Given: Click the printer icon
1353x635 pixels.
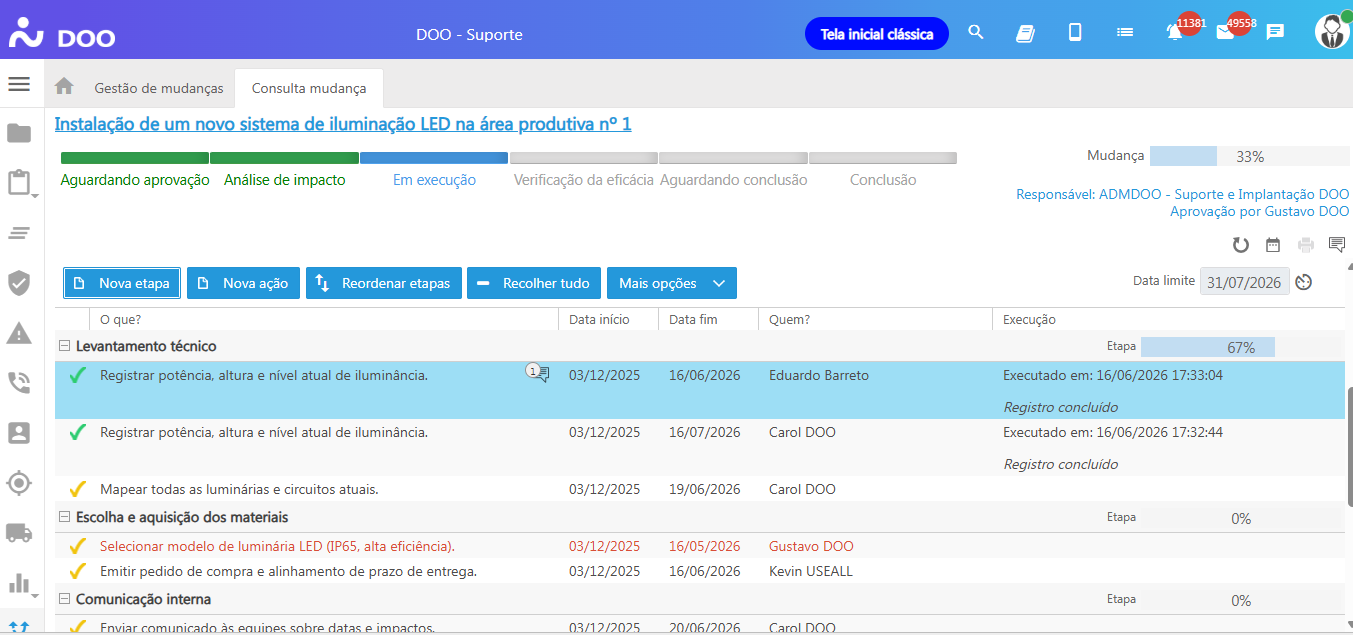Looking at the screenshot, I should tap(1305, 245).
